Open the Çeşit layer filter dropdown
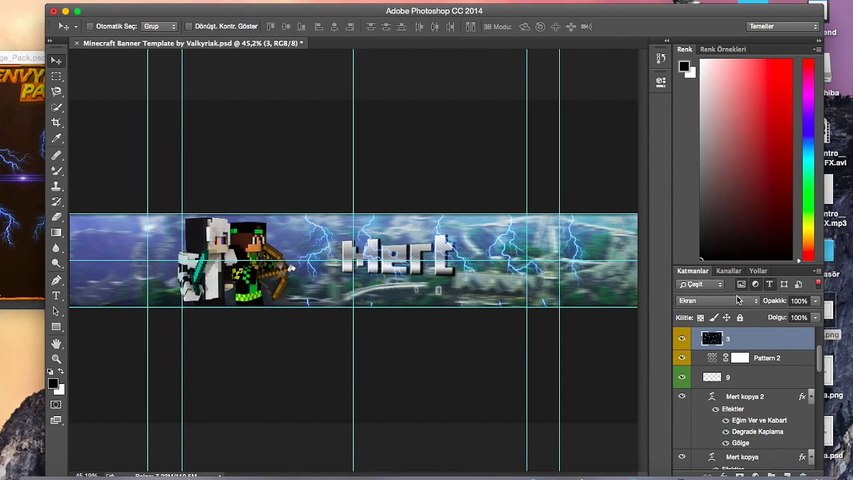853x480 pixels. [700, 284]
